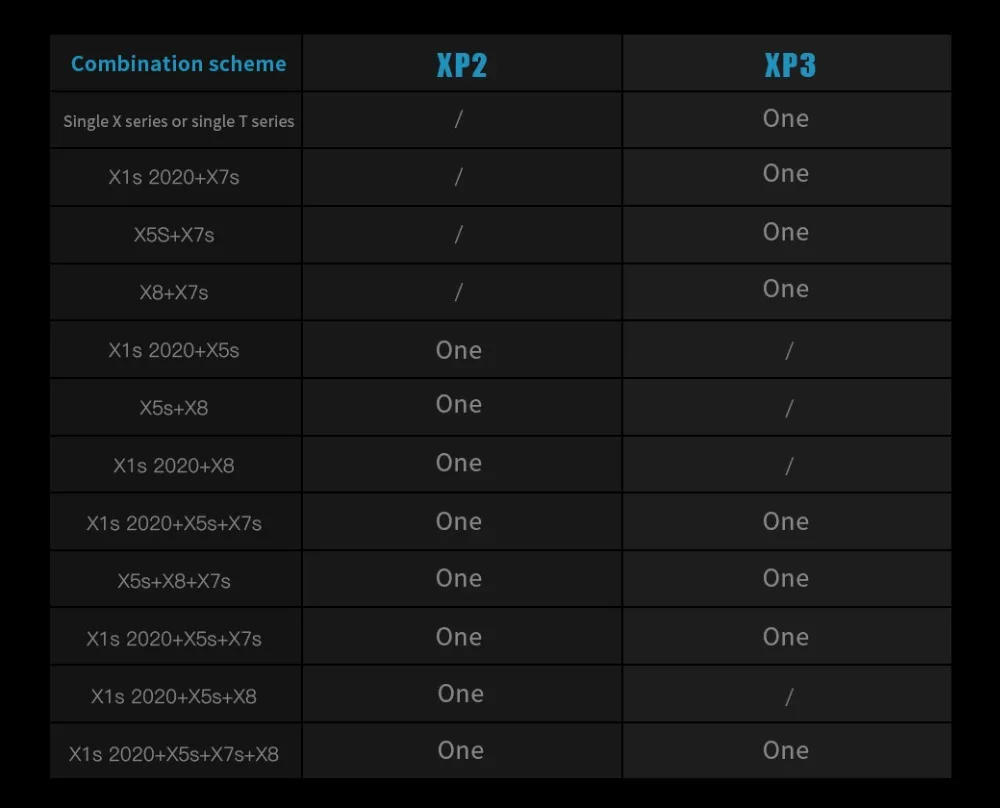The image size is (1000, 808).
Task: Select XP3 "One" in X5s+X8+X7s row
Action: (x=786, y=578)
